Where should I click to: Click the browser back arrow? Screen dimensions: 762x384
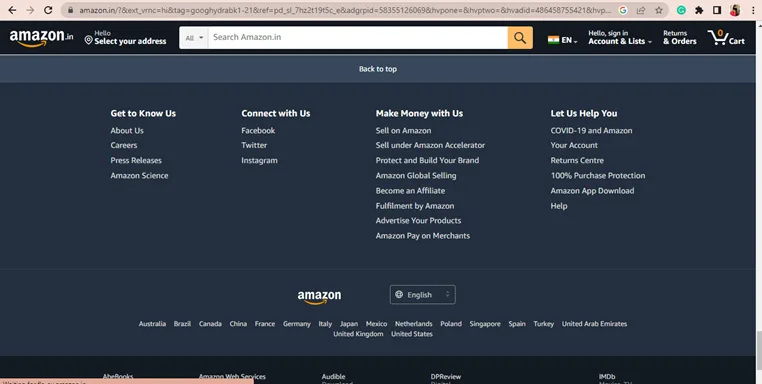[12, 10]
